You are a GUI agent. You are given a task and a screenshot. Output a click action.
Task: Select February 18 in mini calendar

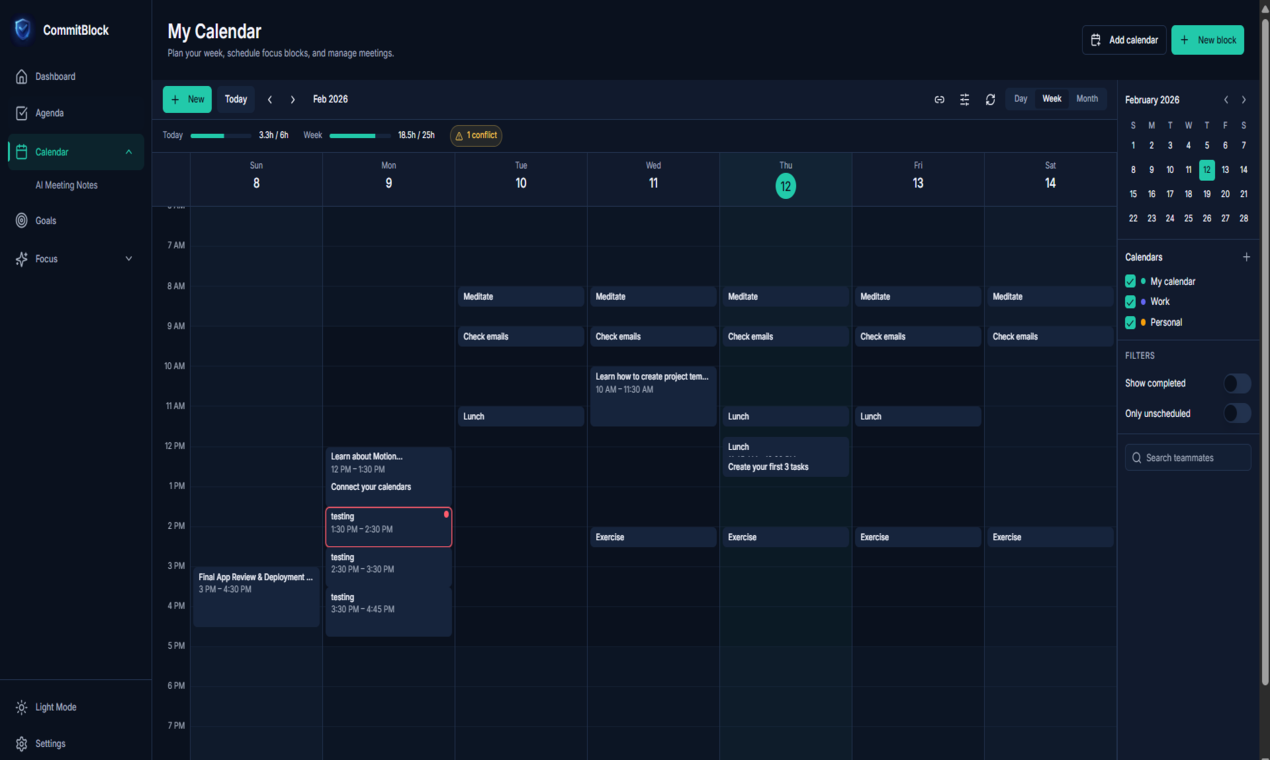click(1188, 194)
